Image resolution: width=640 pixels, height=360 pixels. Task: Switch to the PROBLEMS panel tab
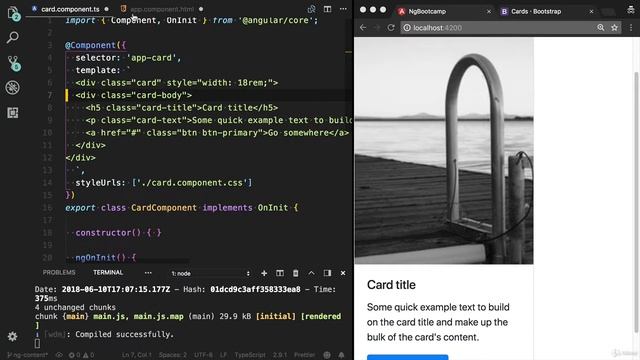click(59, 272)
